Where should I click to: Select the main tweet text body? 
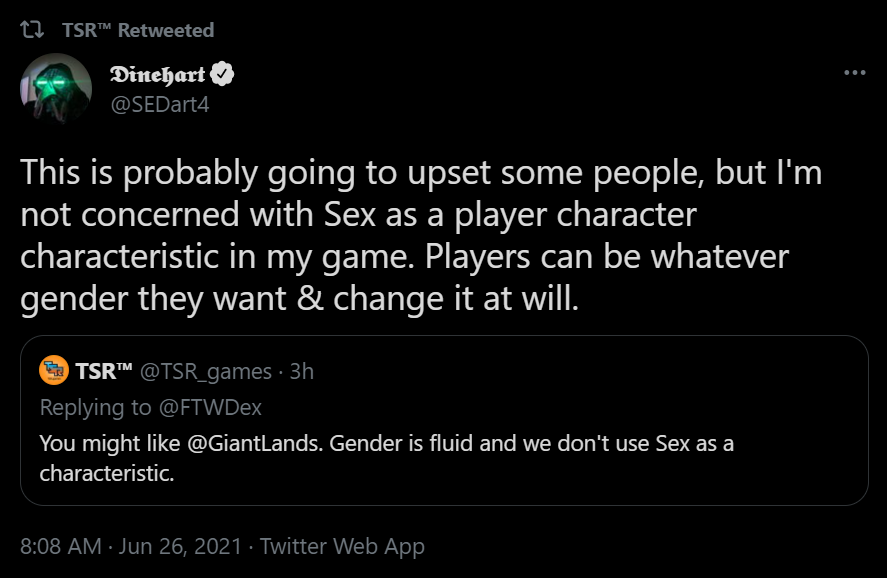pos(420,234)
